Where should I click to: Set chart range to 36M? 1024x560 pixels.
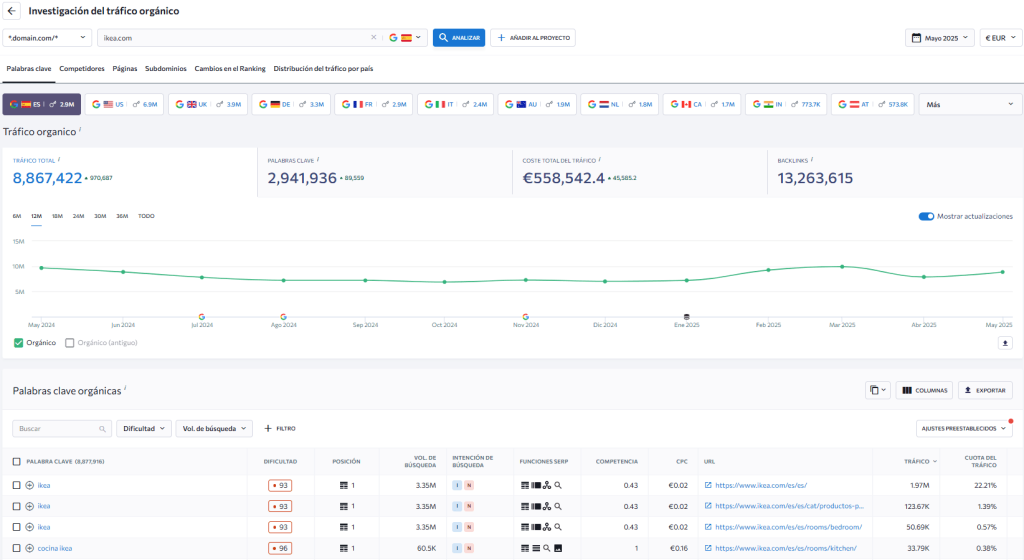tap(122, 216)
